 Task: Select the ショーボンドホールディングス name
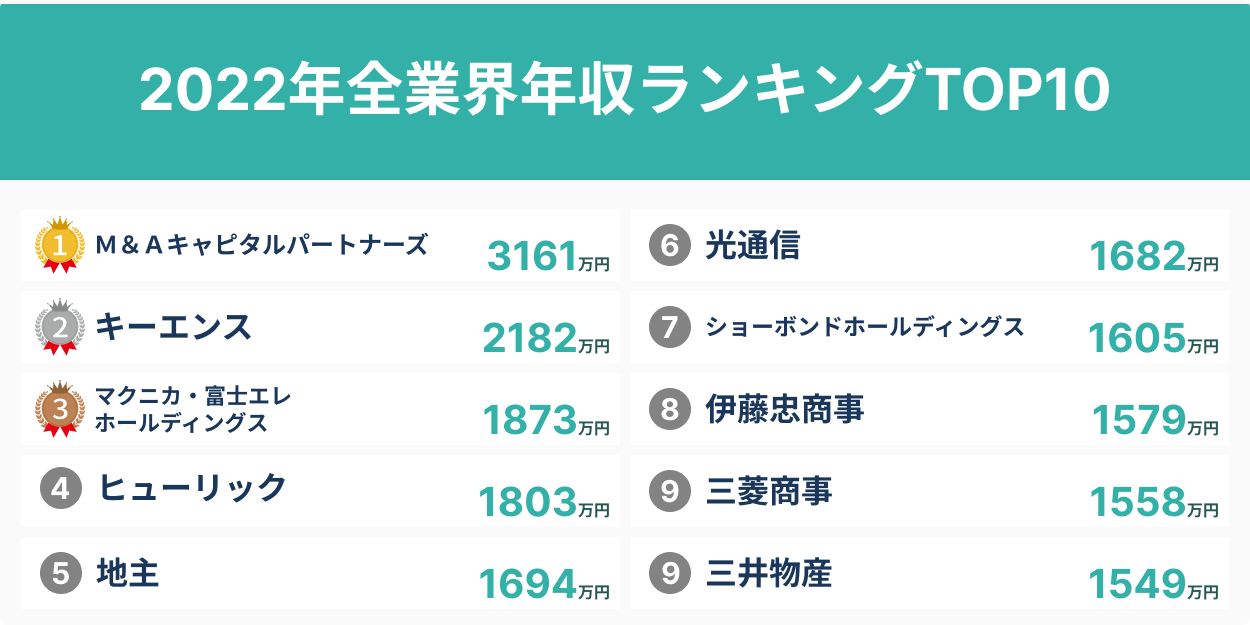(x=865, y=327)
